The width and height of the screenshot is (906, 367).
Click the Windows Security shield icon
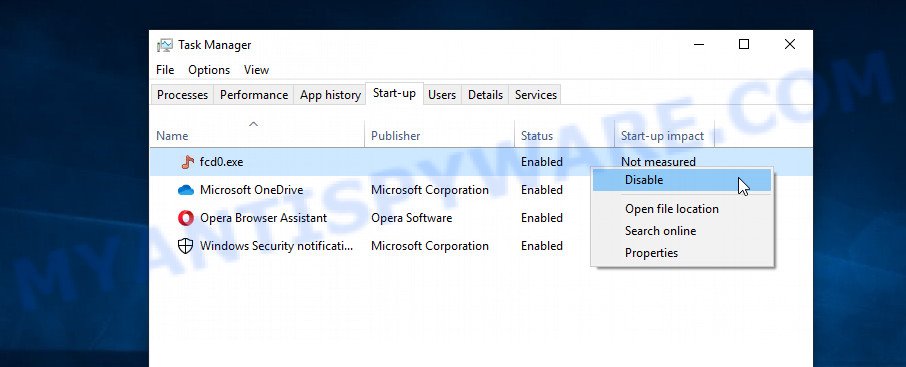[x=185, y=246]
